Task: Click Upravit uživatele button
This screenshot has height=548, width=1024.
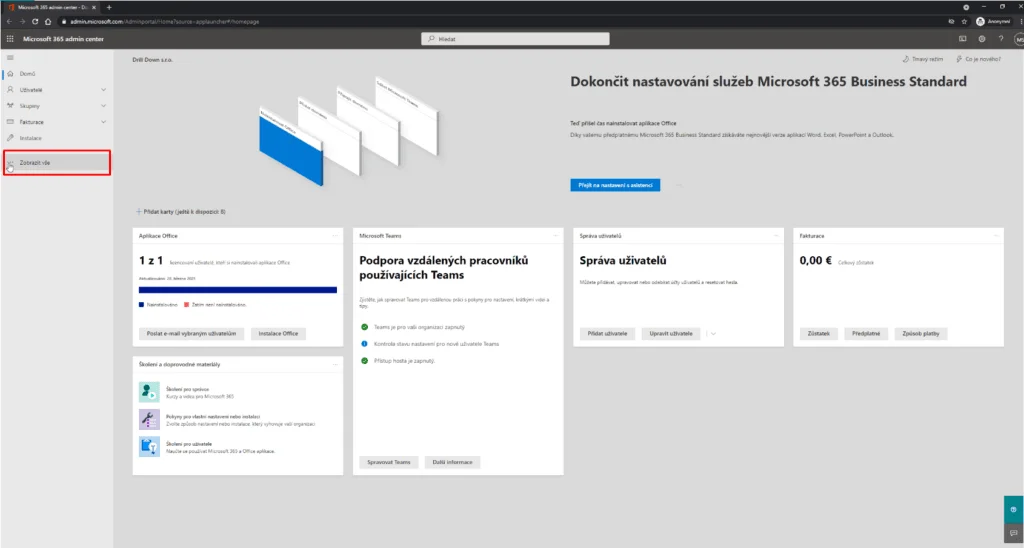Action: coord(671,334)
